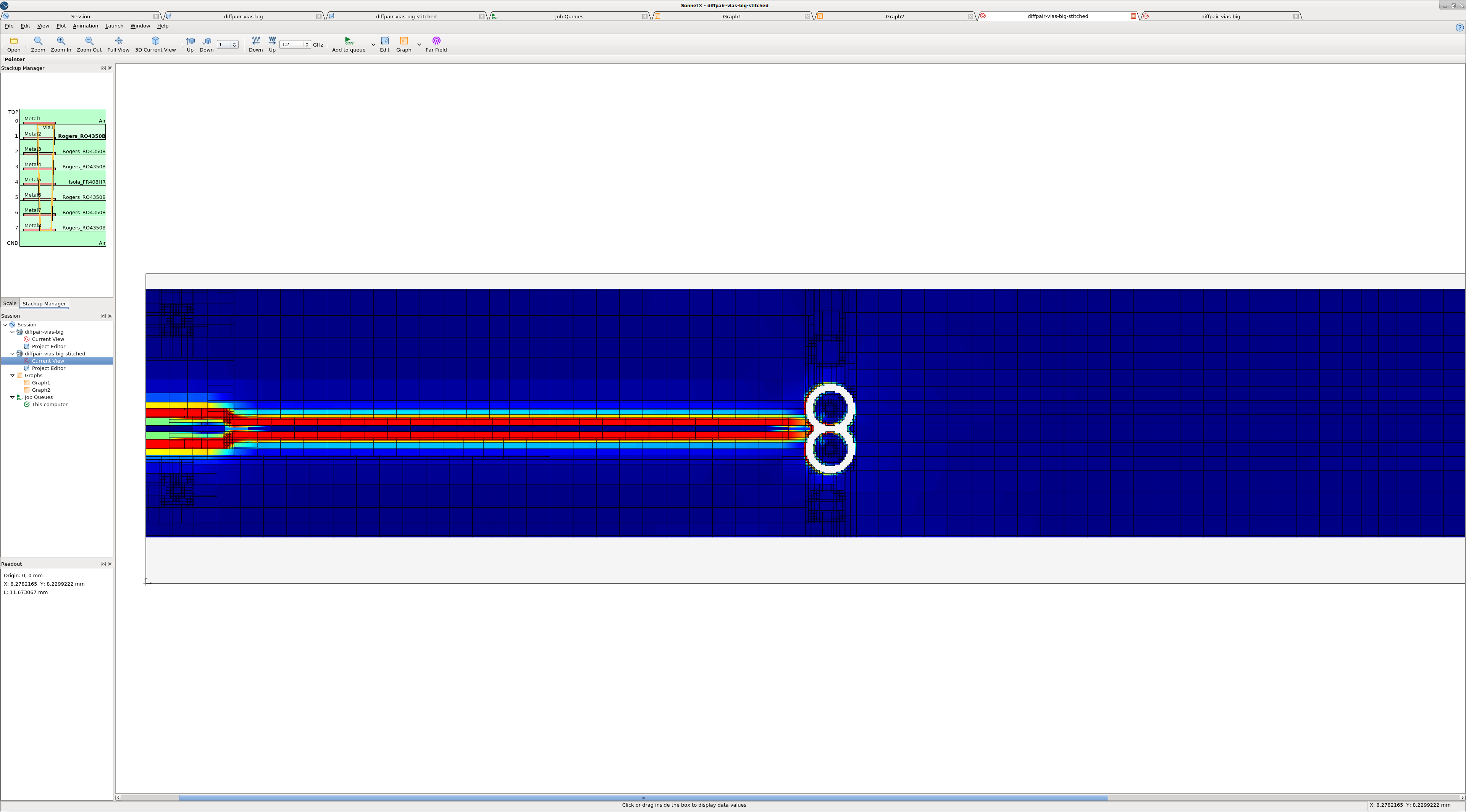Open the Animation menu

tap(86, 26)
